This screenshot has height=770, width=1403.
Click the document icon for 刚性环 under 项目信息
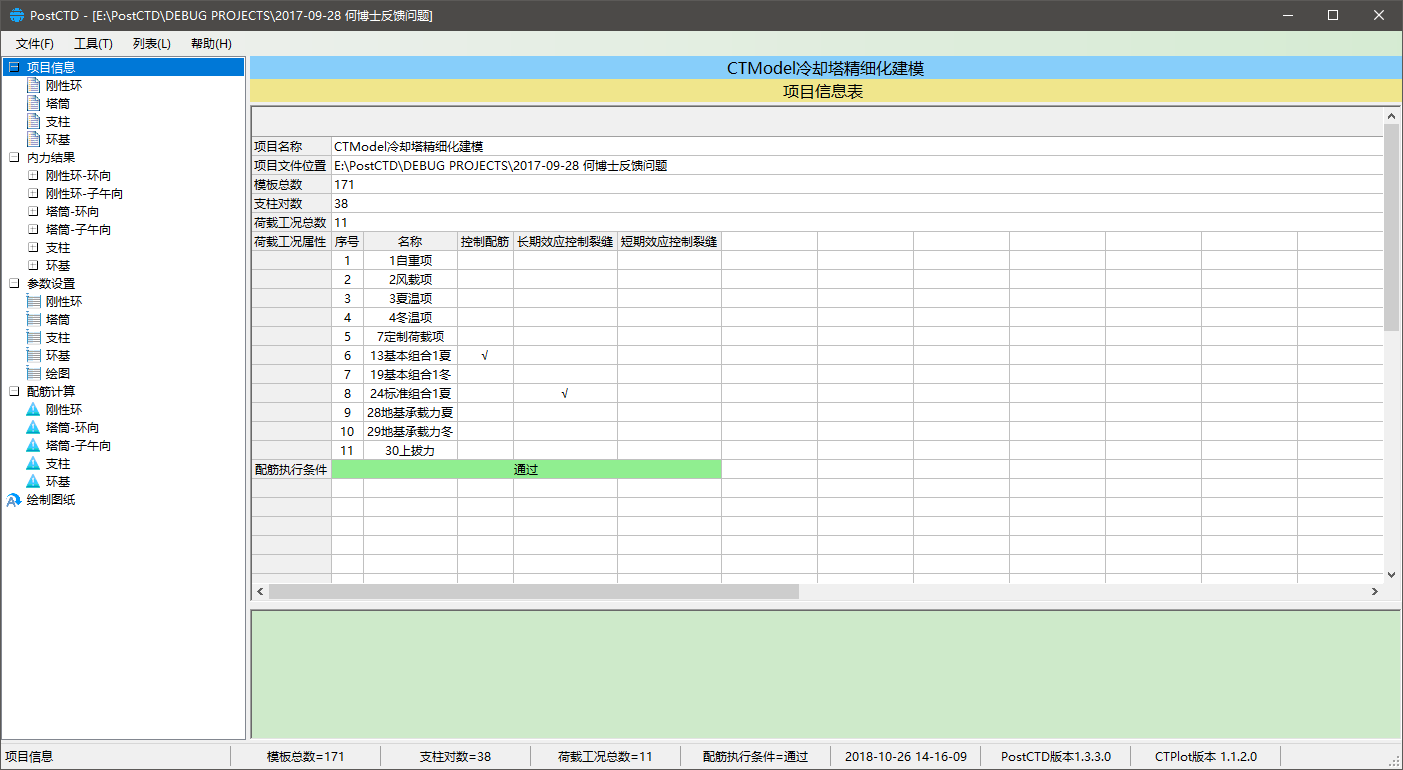(x=34, y=86)
